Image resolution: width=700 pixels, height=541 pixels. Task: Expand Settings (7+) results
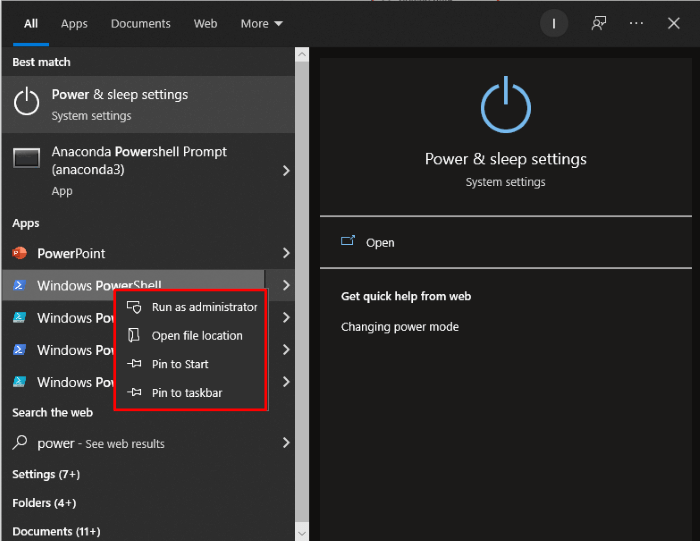point(46,474)
